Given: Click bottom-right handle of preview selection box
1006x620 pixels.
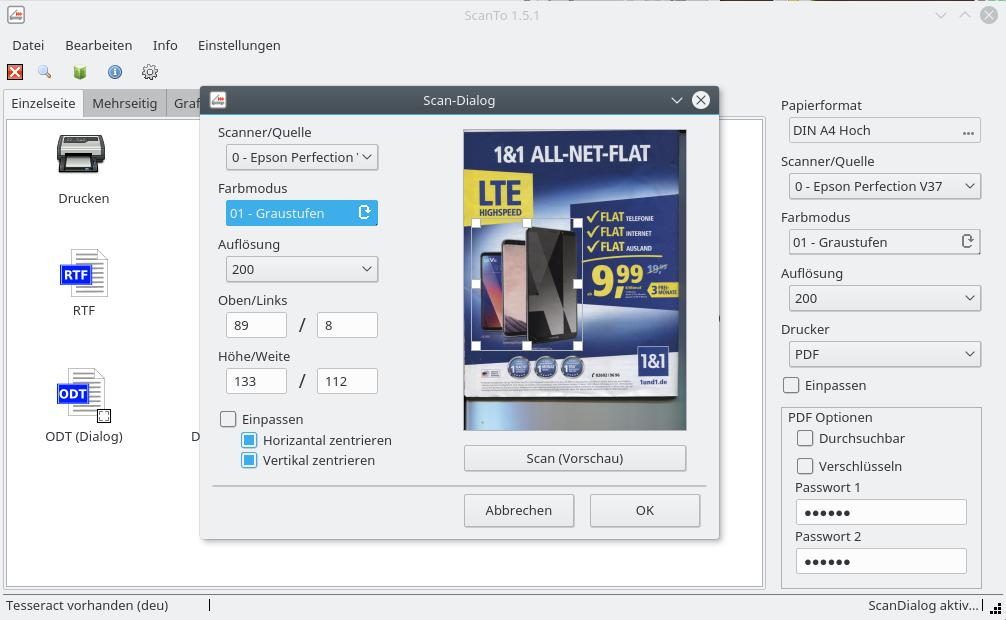Looking at the screenshot, I should coord(577,345).
